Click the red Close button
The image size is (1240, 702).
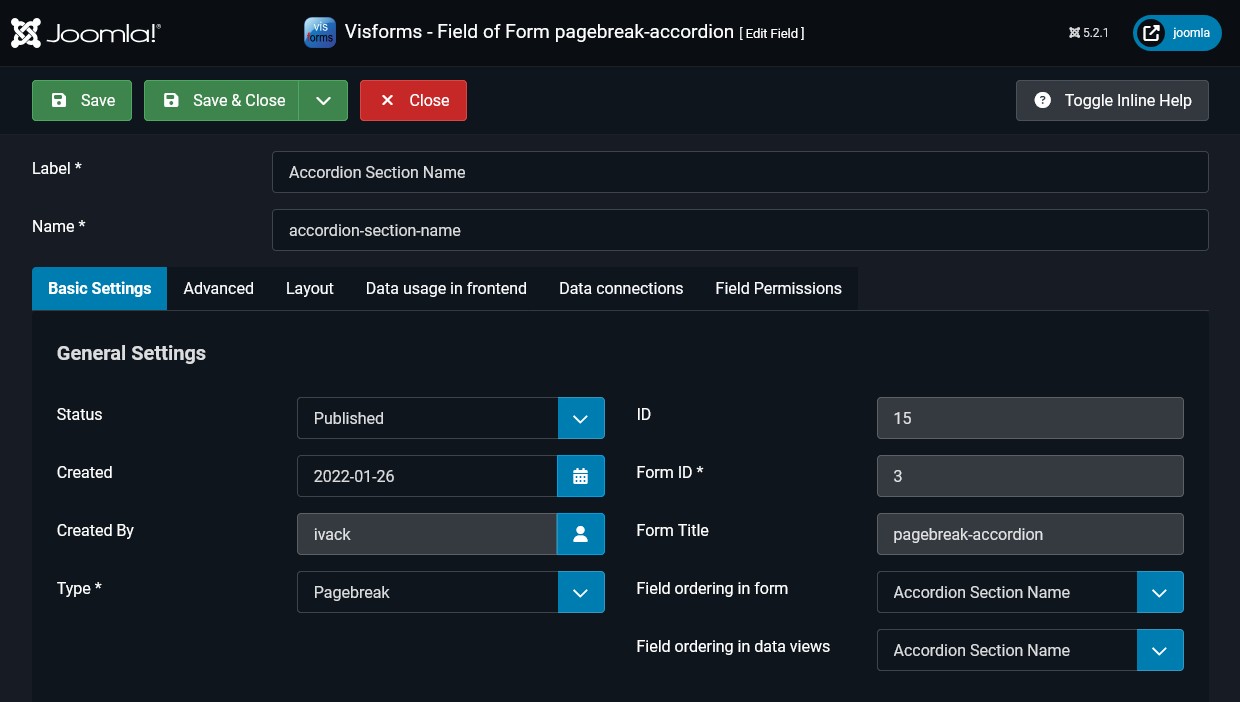coord(413,100)
